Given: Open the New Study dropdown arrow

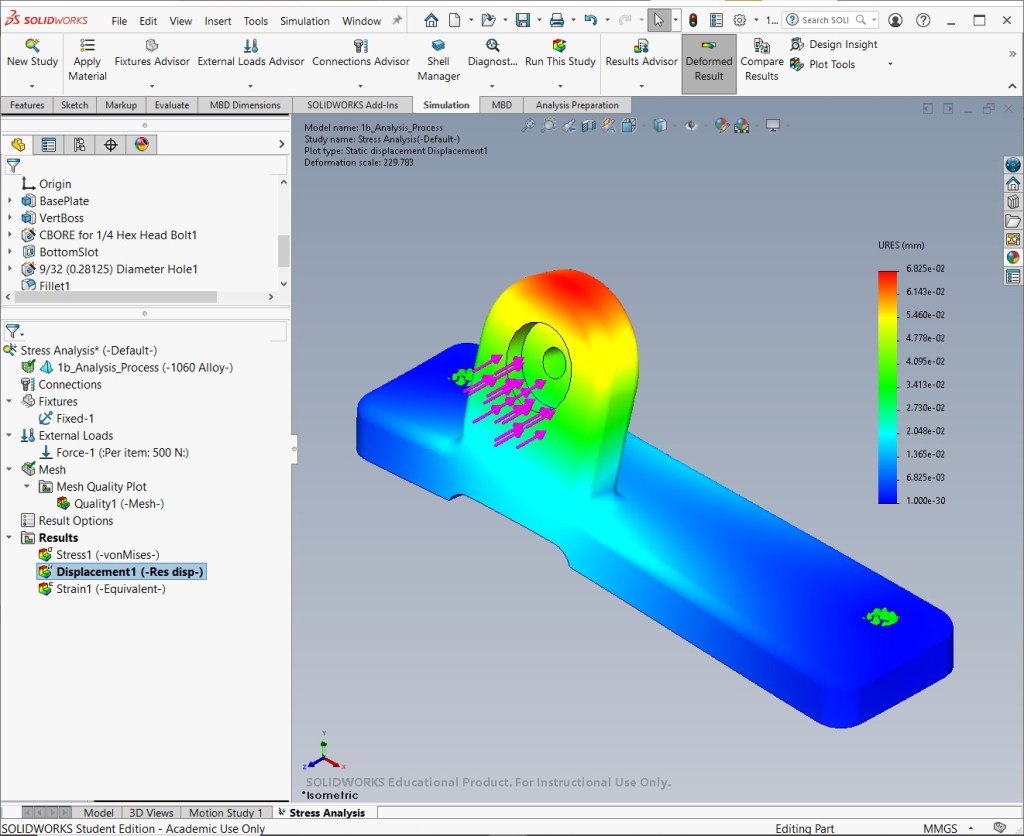Looking at the screenshot, I should coord(32,86).
